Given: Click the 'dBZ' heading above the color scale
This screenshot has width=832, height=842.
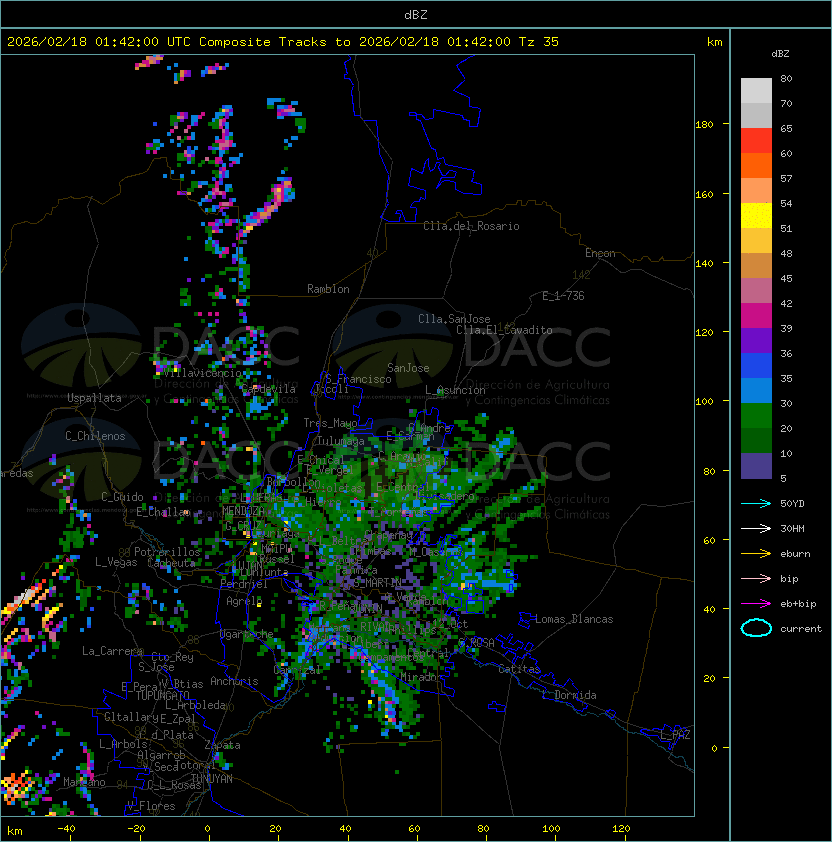Looking at the screenshot, I should pos(780,54).
